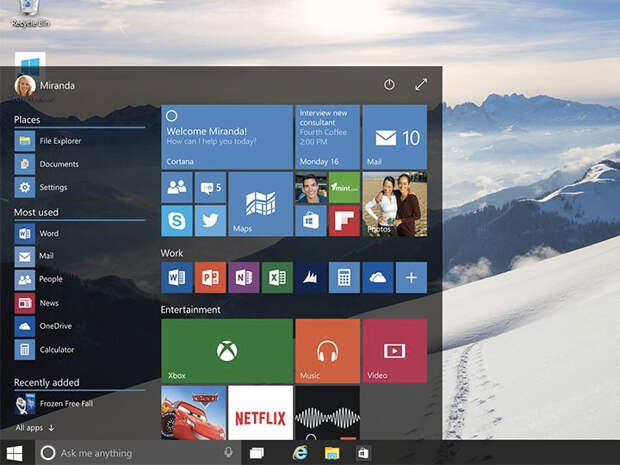Open the Miranda user account menu
Image resolution: width=620 pixels, height=465 pixels.
coord(45,85)
